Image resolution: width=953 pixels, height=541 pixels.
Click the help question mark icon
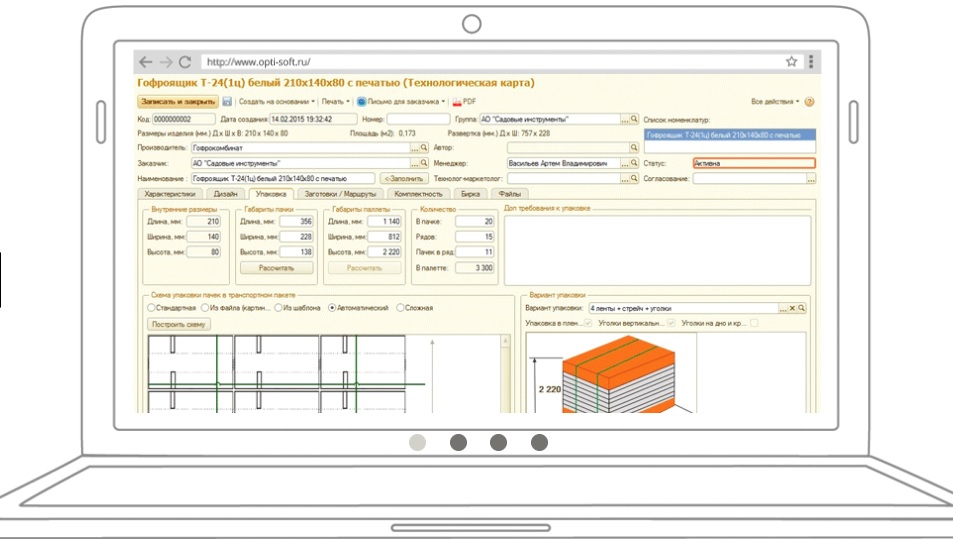point(809,102)
